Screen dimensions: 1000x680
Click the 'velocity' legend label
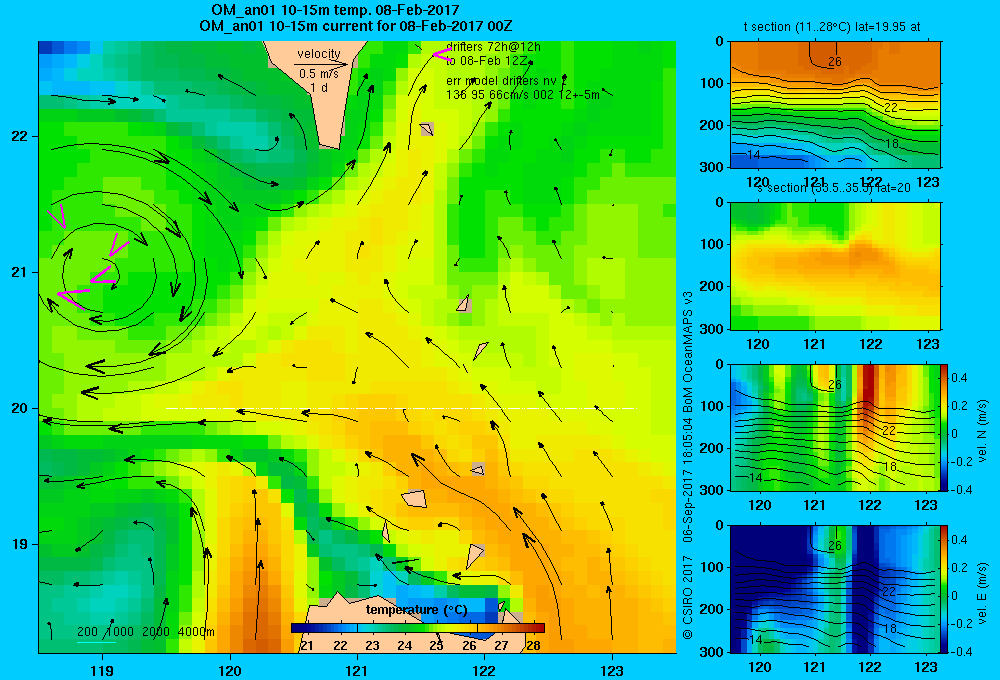click(318, 54)
